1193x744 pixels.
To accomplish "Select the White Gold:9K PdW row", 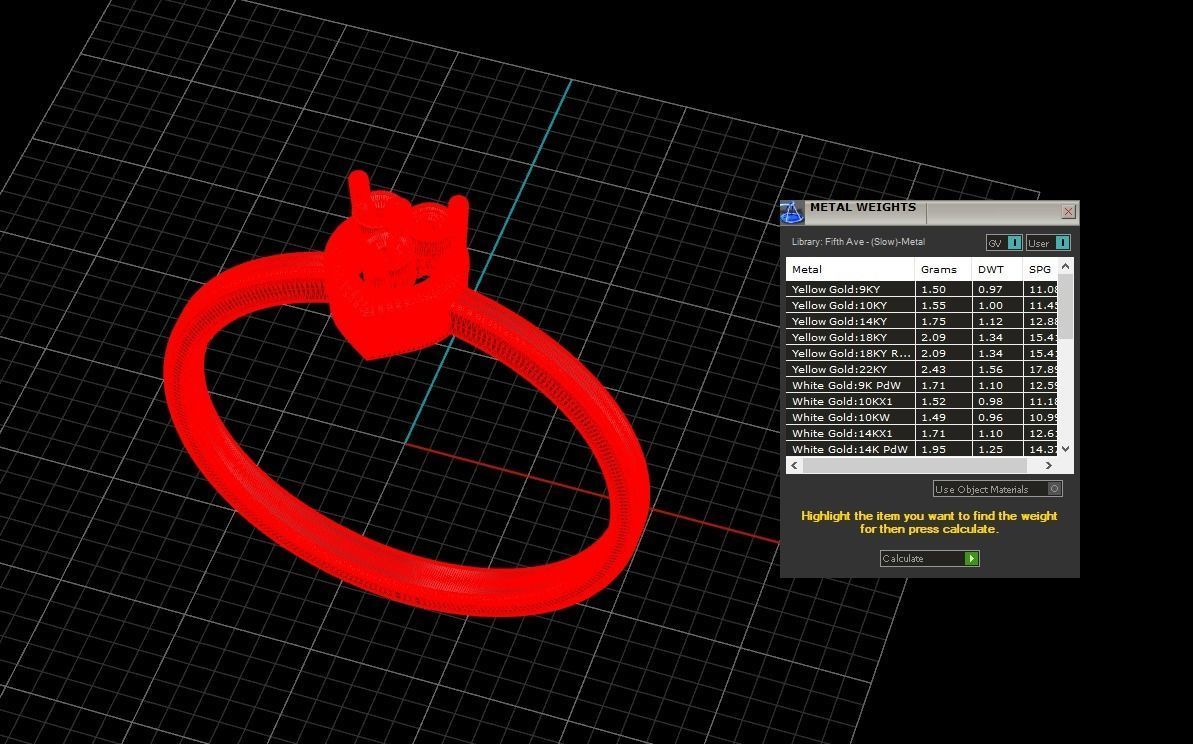I will tap(921, 385).
